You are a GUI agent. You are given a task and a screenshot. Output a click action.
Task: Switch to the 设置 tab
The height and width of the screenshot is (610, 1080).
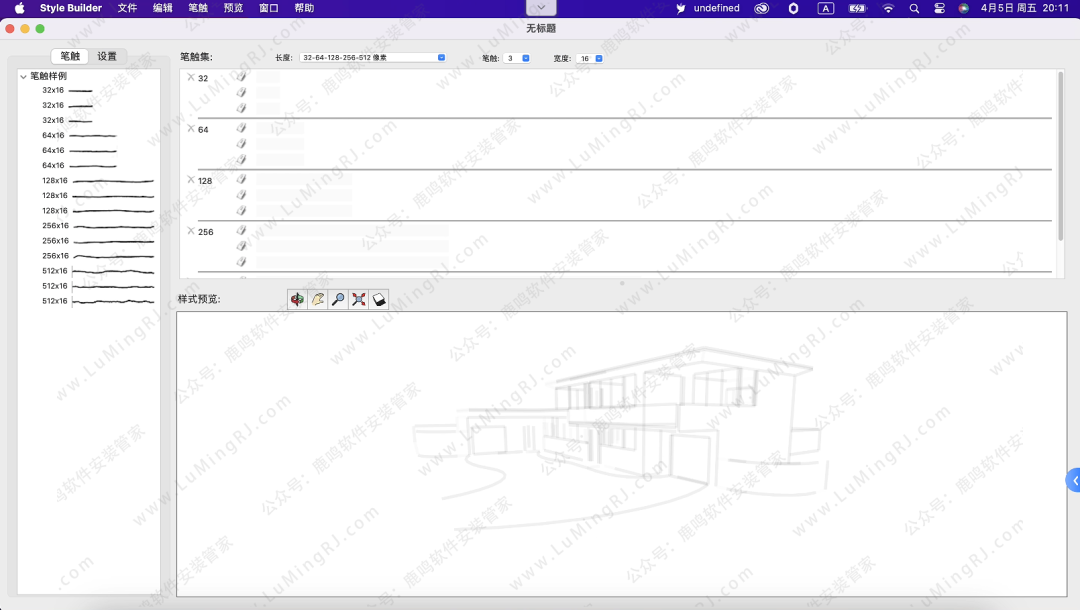point(107,56)
